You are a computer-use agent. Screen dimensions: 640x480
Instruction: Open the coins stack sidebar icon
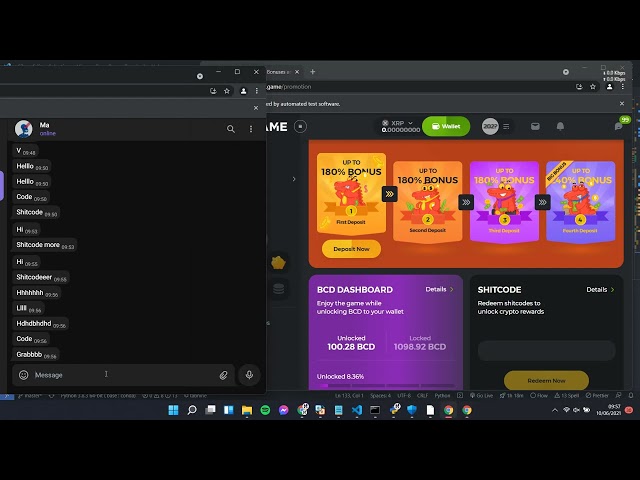click(x=278, y=289)
